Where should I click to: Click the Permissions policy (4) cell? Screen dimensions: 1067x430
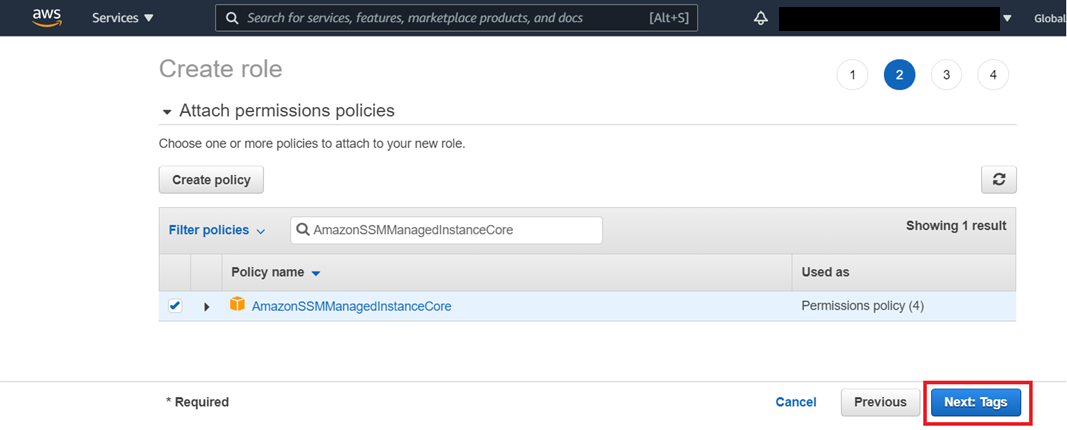coord(862,306)
